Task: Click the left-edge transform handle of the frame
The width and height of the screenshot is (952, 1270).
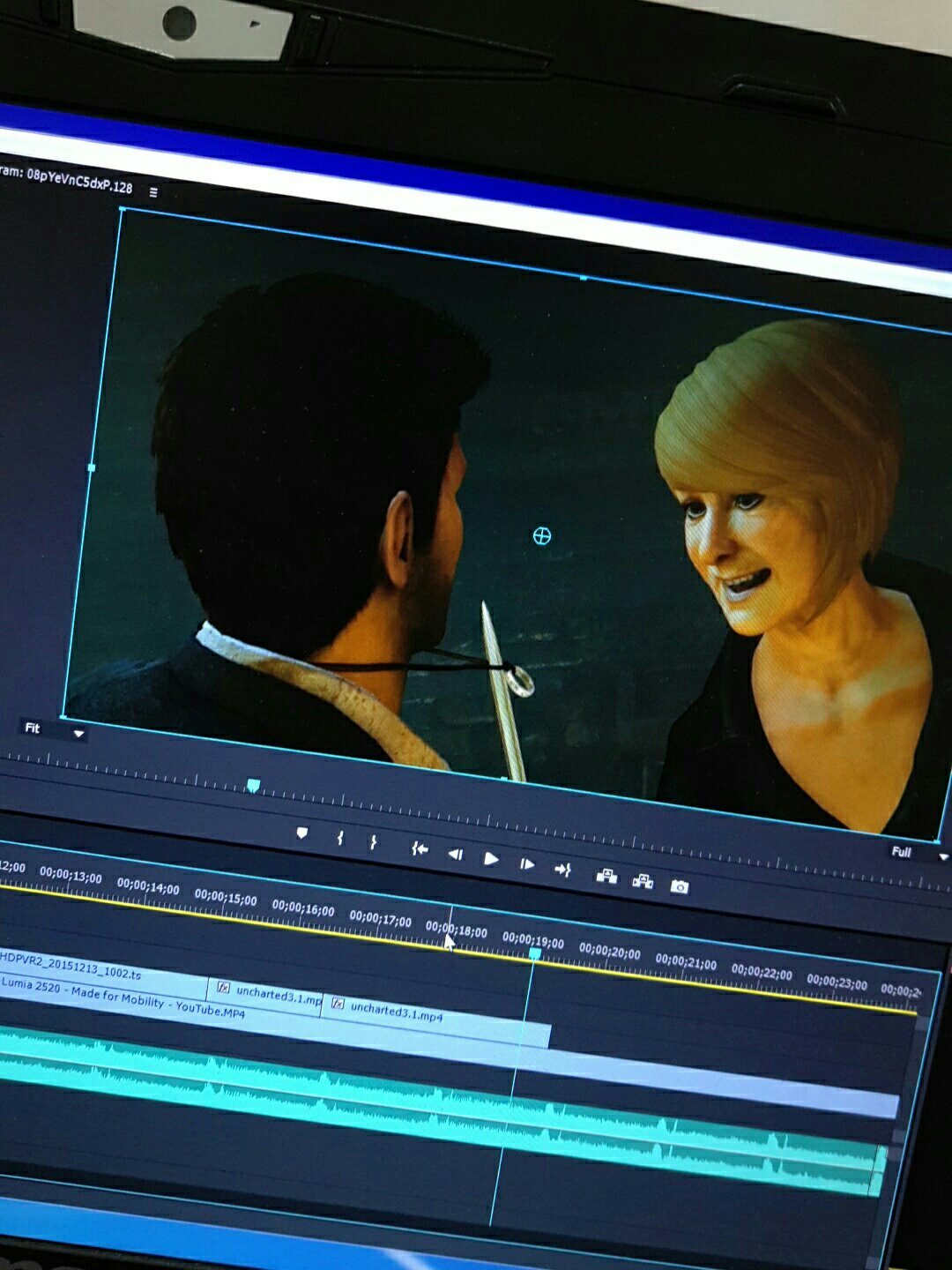Action: click(92, 467)
